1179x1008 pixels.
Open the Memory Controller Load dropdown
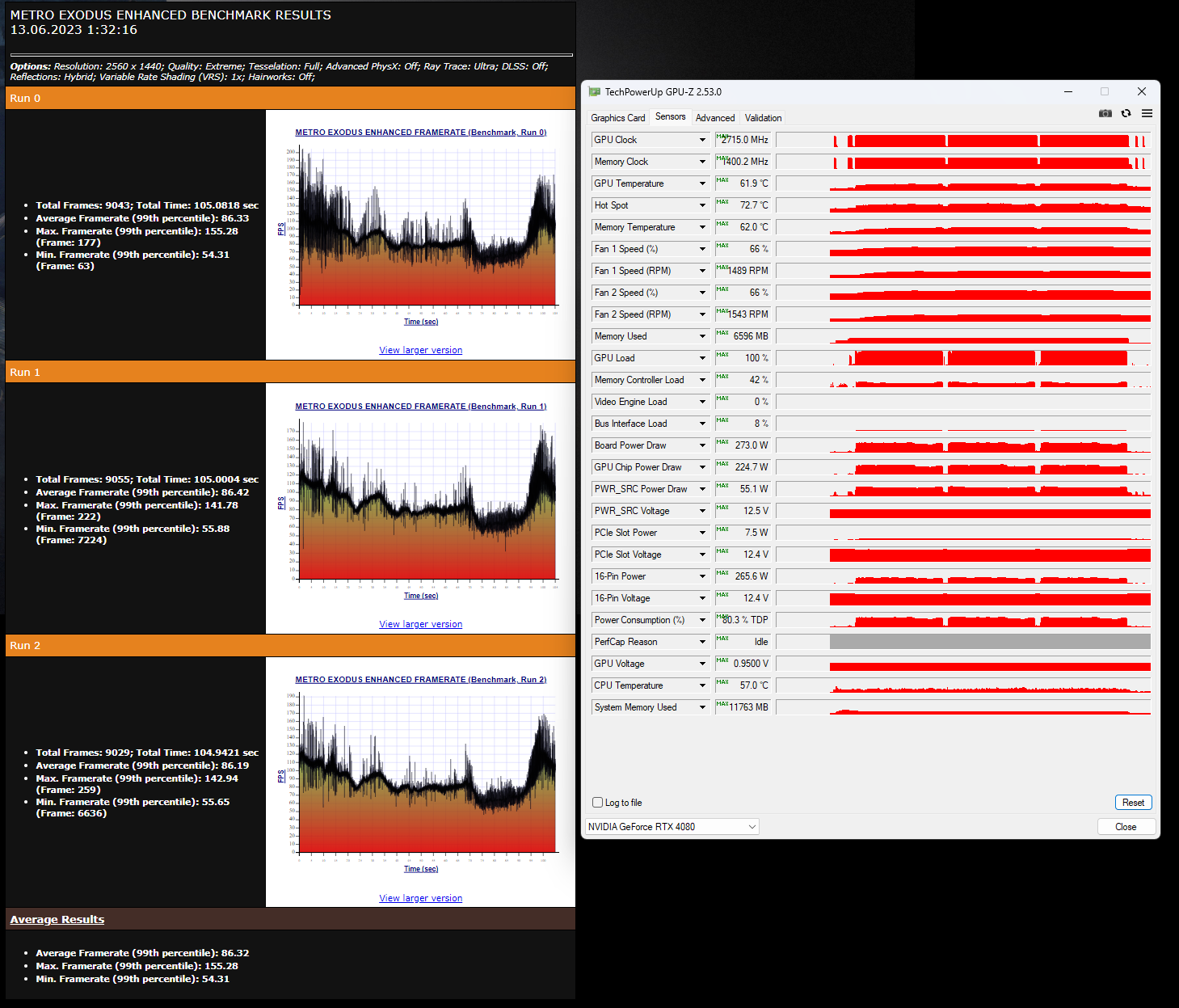[x=702, y=380]
